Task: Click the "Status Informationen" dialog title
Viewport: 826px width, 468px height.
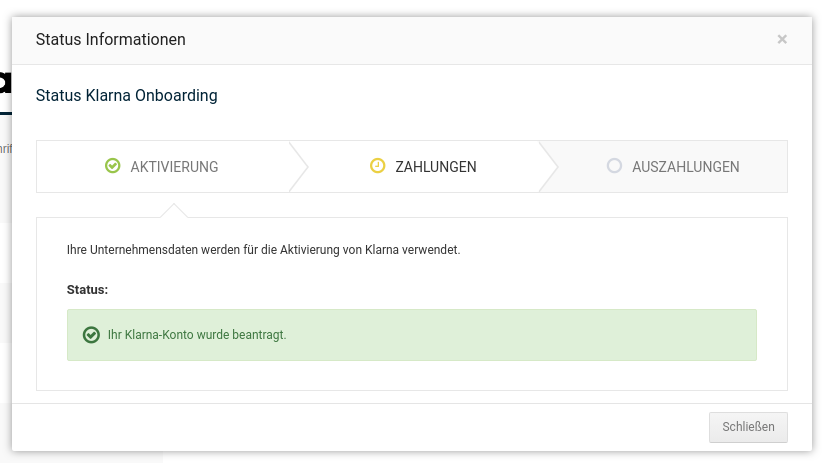Action: pyautogui.click(x=110, y=40)
